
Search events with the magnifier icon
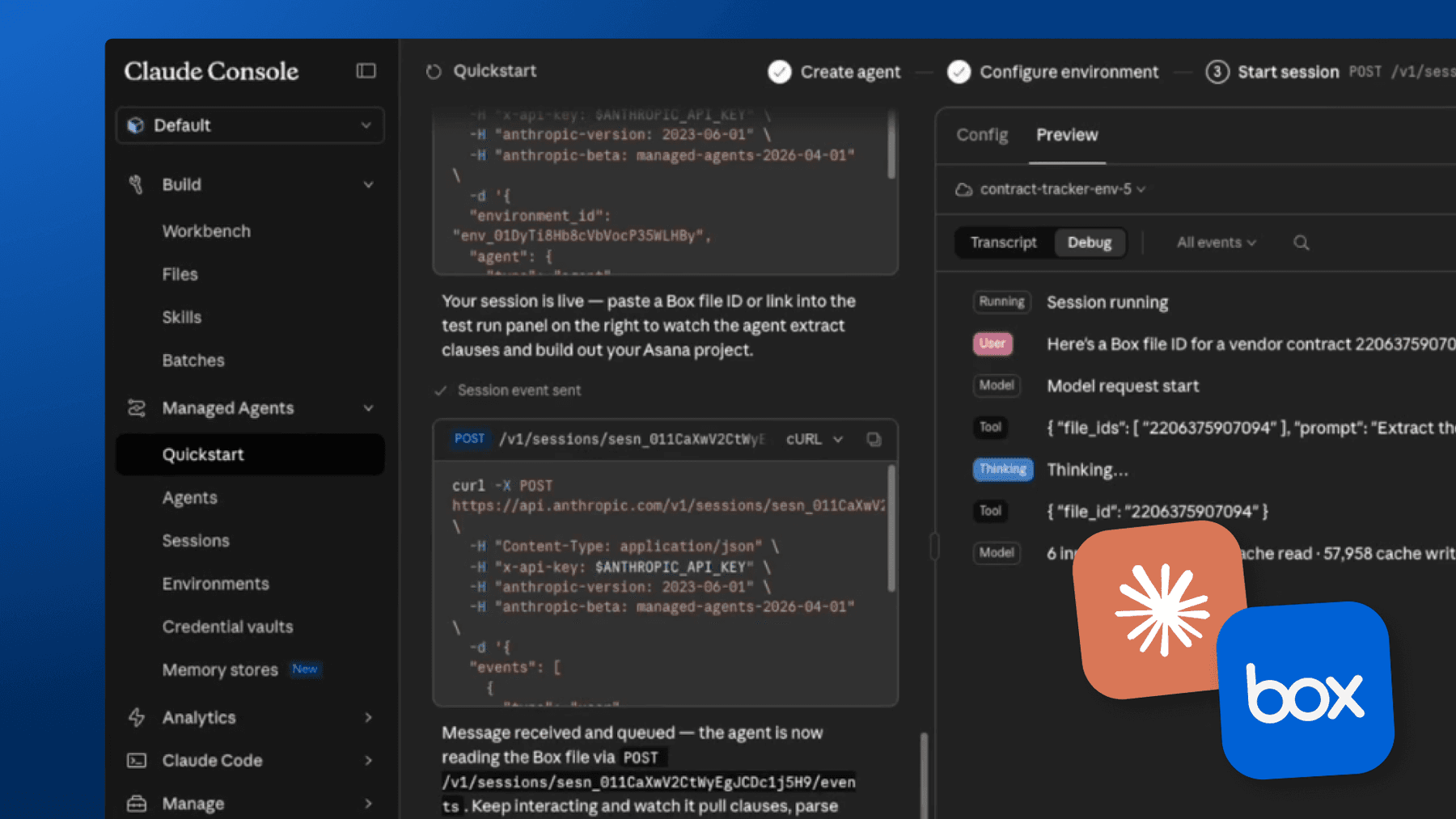point(1301,243)
